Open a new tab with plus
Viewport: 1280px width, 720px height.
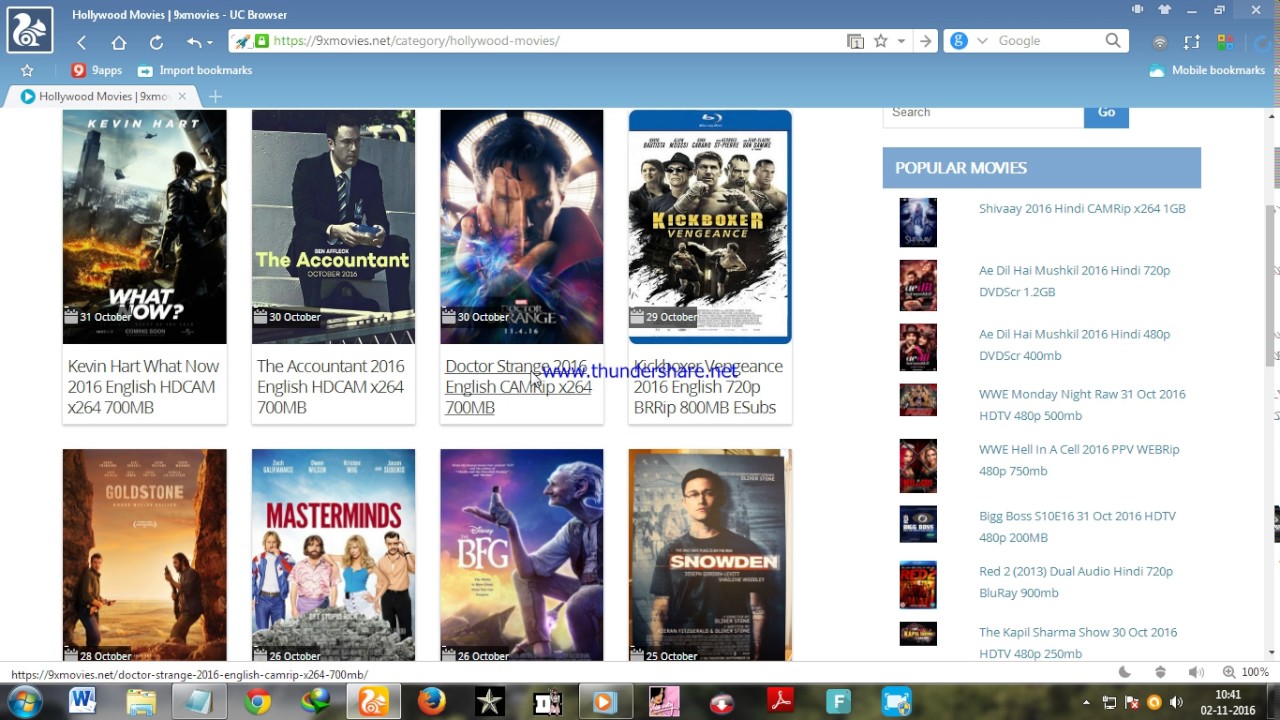tap(215, 96)
